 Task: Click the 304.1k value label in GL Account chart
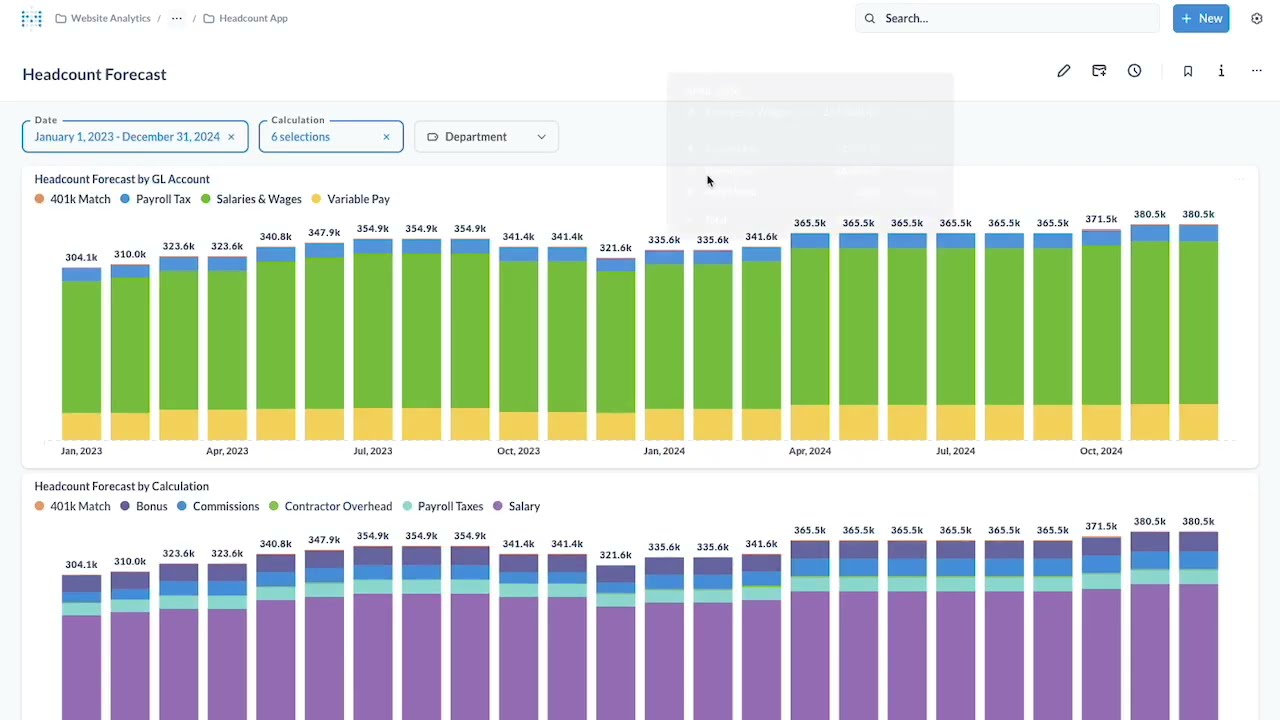coord(81,258)
